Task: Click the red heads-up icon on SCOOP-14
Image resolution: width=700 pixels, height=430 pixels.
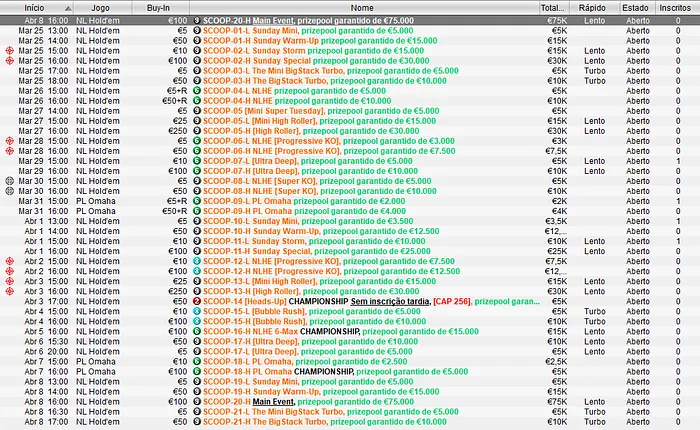Action: click(197, 301)
